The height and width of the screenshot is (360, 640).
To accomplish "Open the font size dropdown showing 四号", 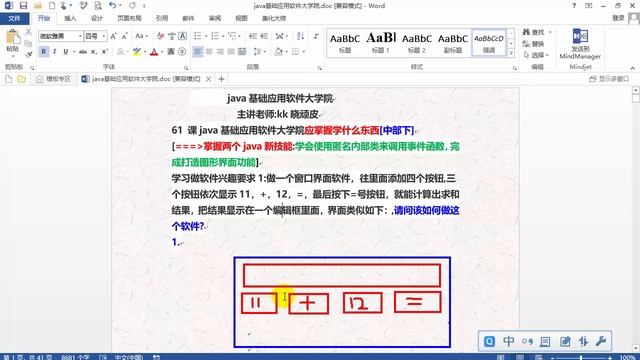I will (x=104, y=36).
